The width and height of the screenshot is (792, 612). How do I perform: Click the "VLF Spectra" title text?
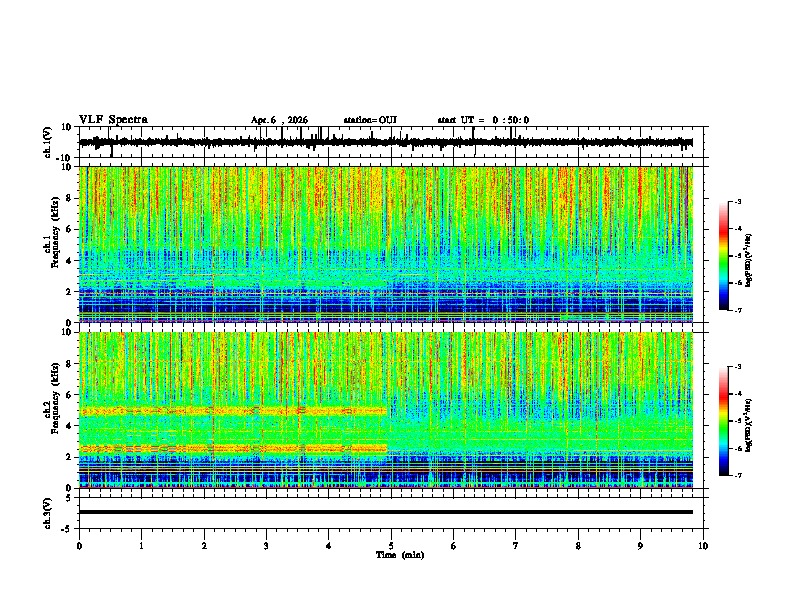click(113, 120)
